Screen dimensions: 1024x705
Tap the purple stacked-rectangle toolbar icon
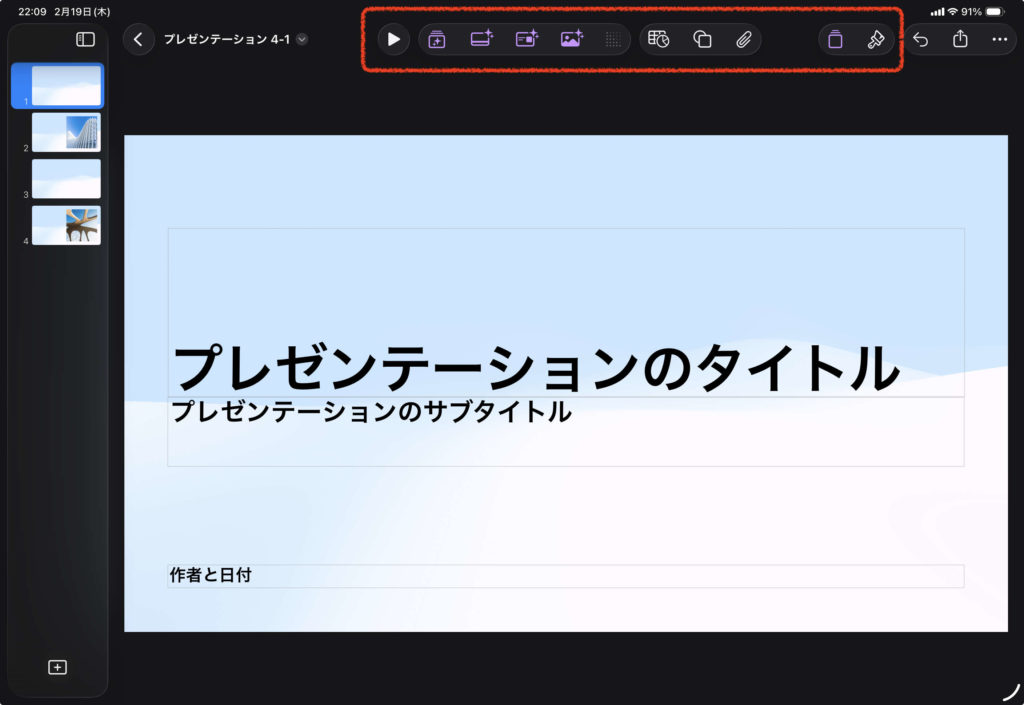pos(835,39)
